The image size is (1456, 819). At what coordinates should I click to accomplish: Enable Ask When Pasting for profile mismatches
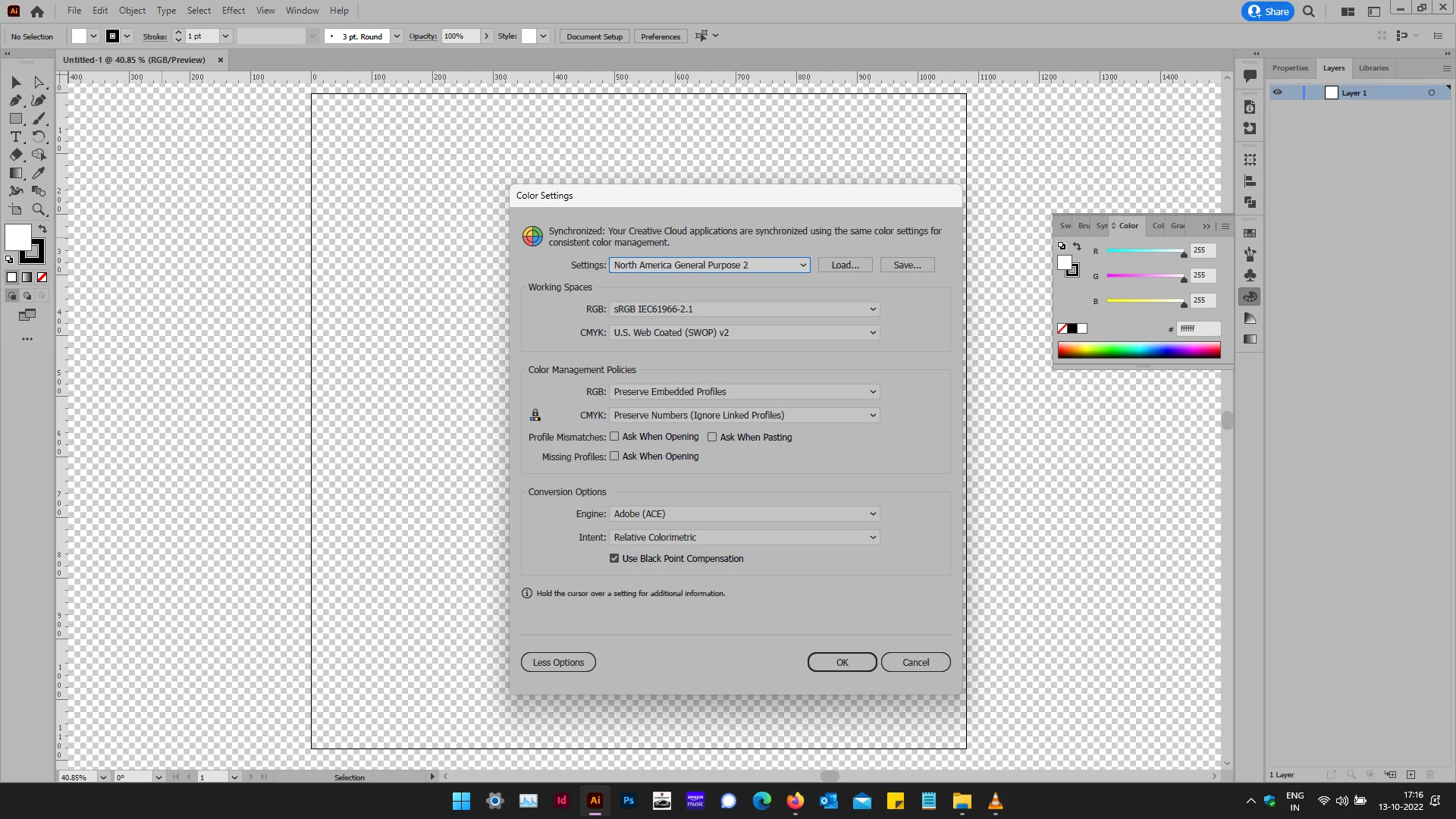coord(712,437)
